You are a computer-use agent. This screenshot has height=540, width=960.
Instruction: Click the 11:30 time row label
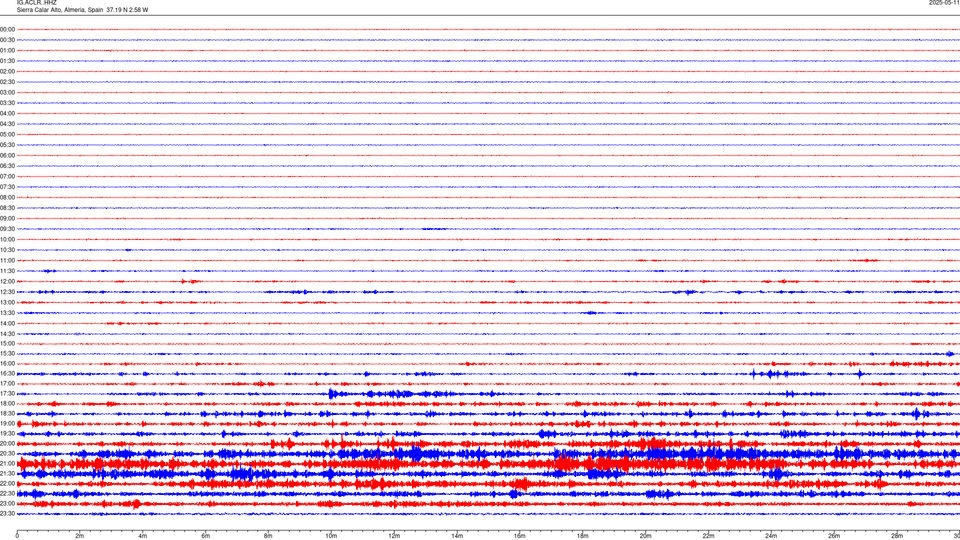pos(7,271)
